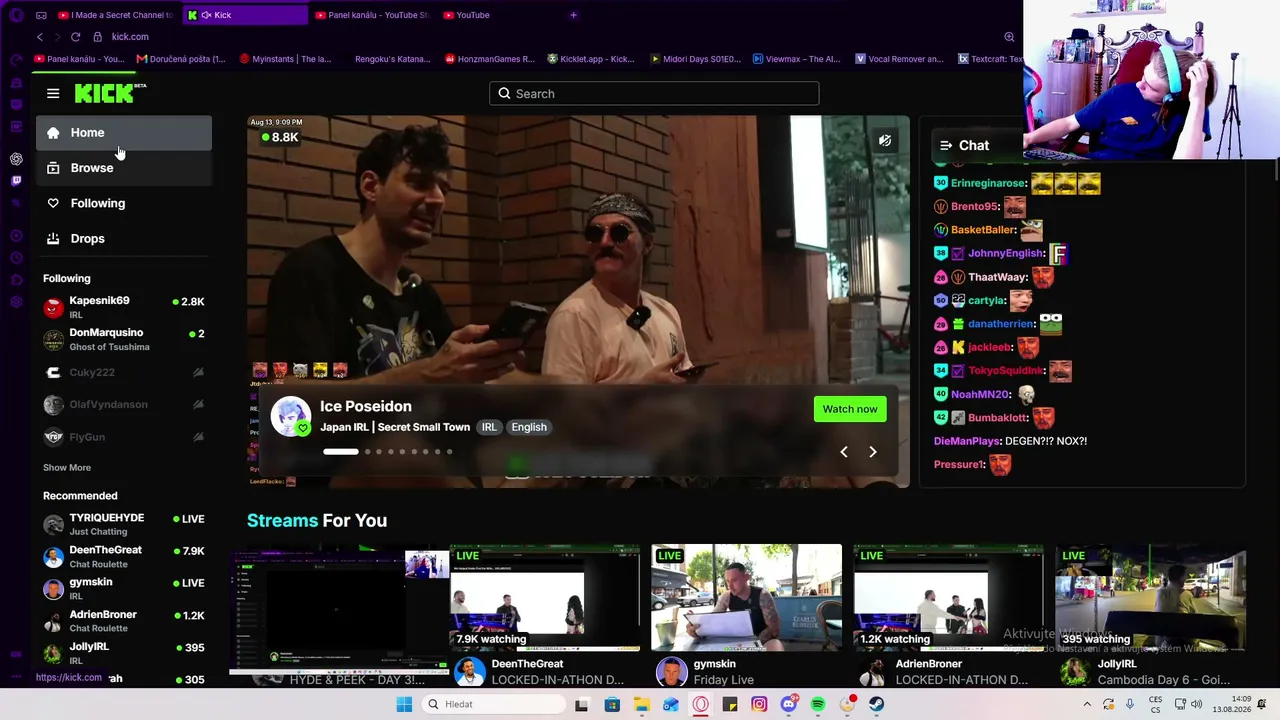Click username Erinreginarose in chat
Screen dimensions: 1280x720
(x=988, y=183)
